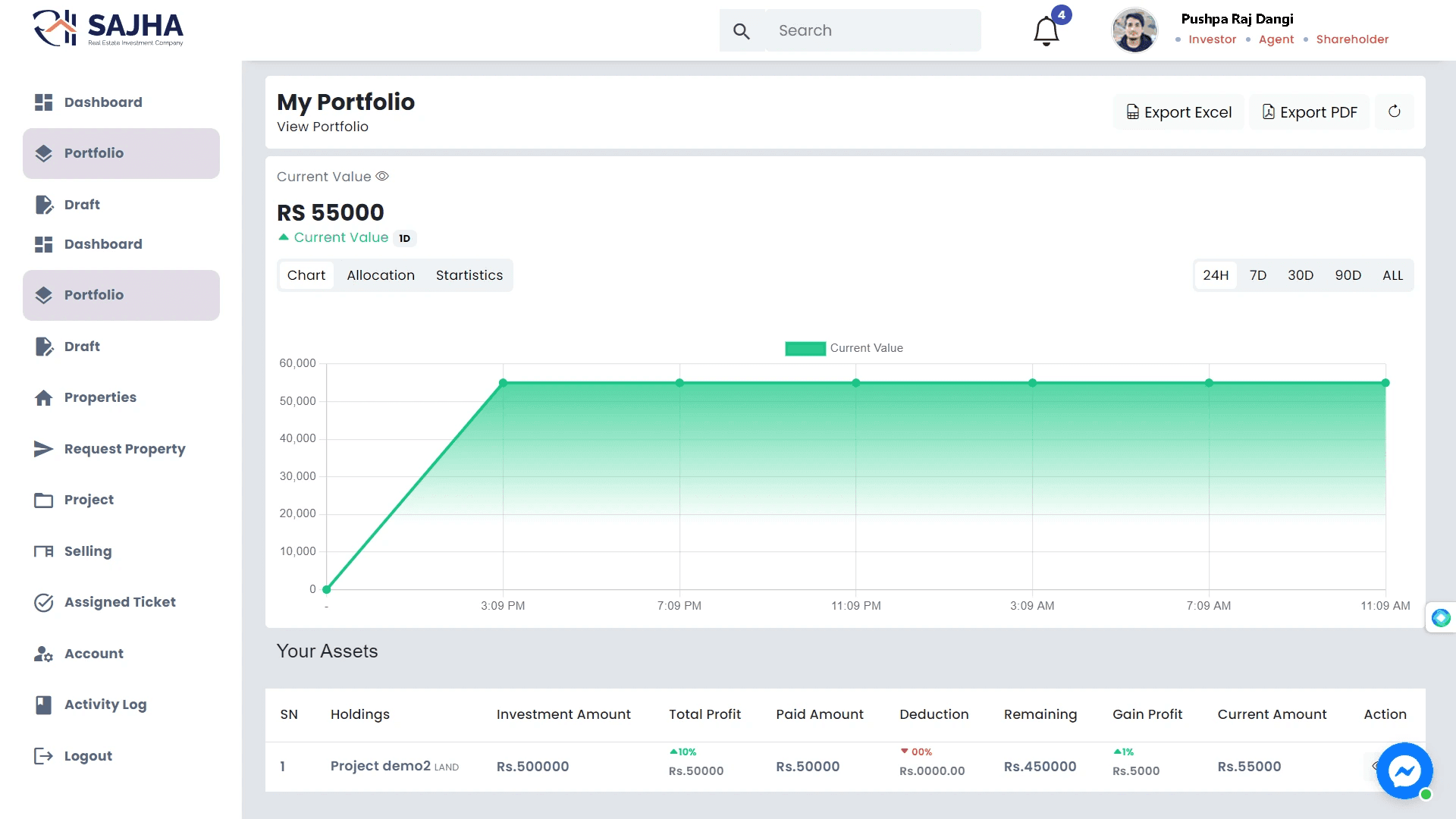Click the Rs.500000 investment amount cell
The width and height of the screenshot is (1456, 819).
point(532,767)
